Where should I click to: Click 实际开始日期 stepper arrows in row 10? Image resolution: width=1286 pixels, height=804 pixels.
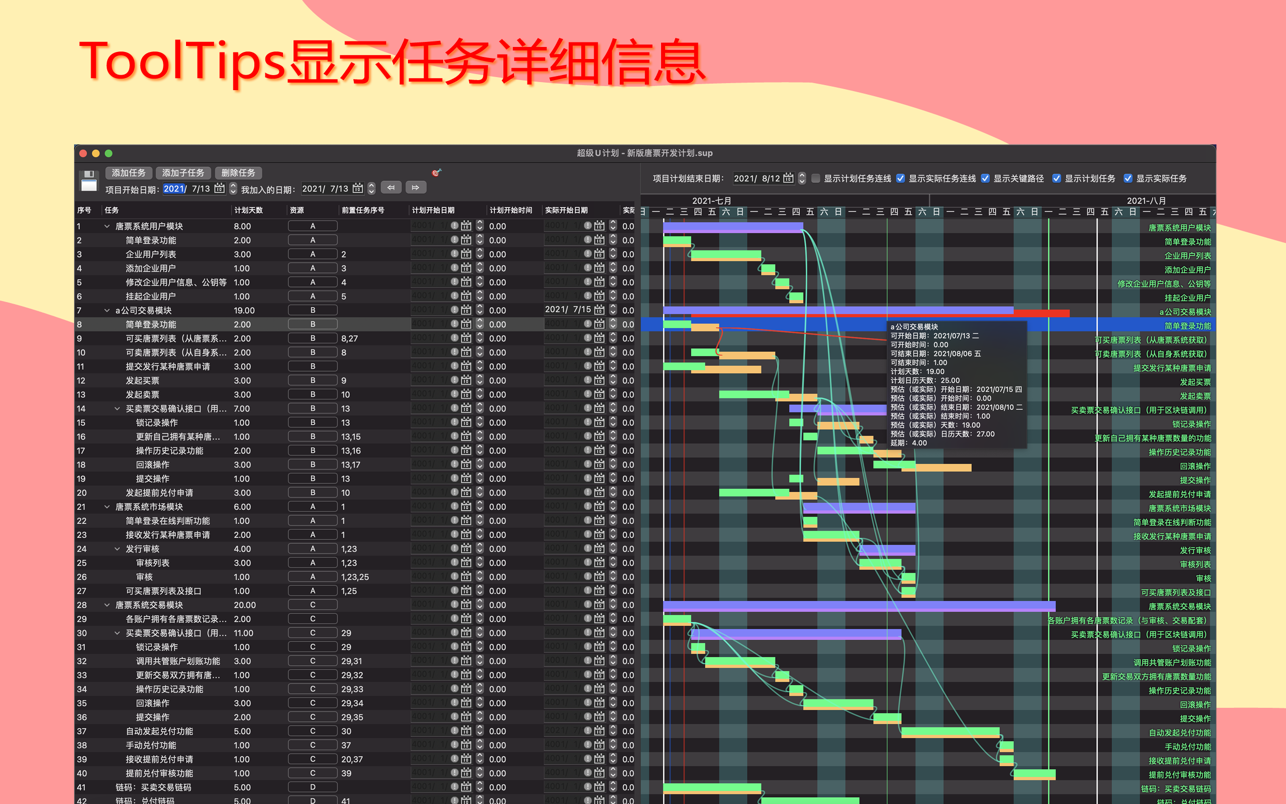[612, 352]
